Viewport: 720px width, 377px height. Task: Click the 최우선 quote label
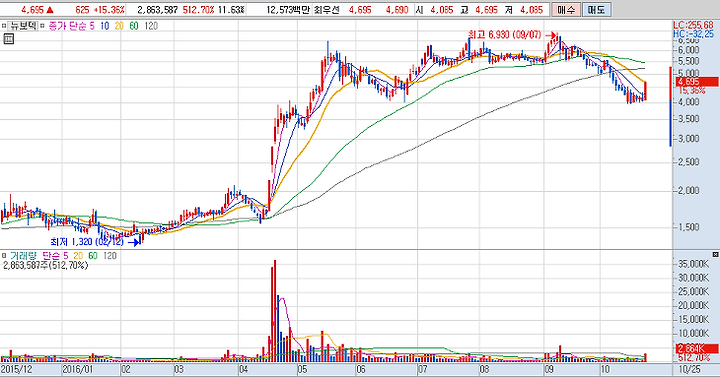tap(326, 10)
